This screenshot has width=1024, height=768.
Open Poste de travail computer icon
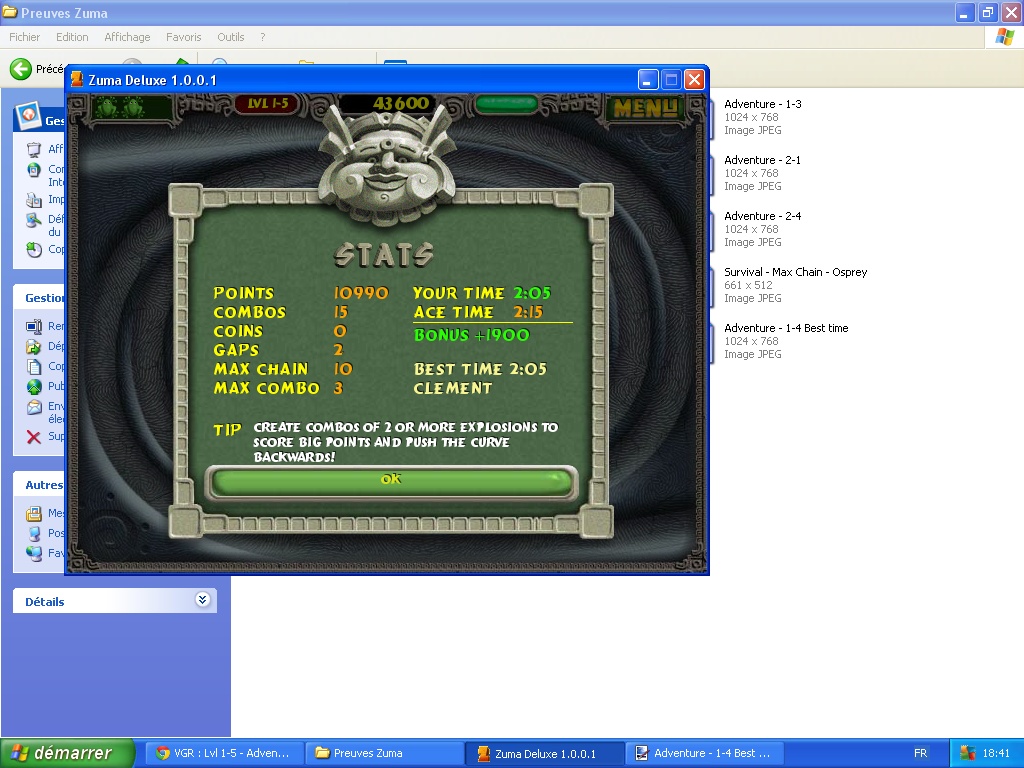(34, 533)
